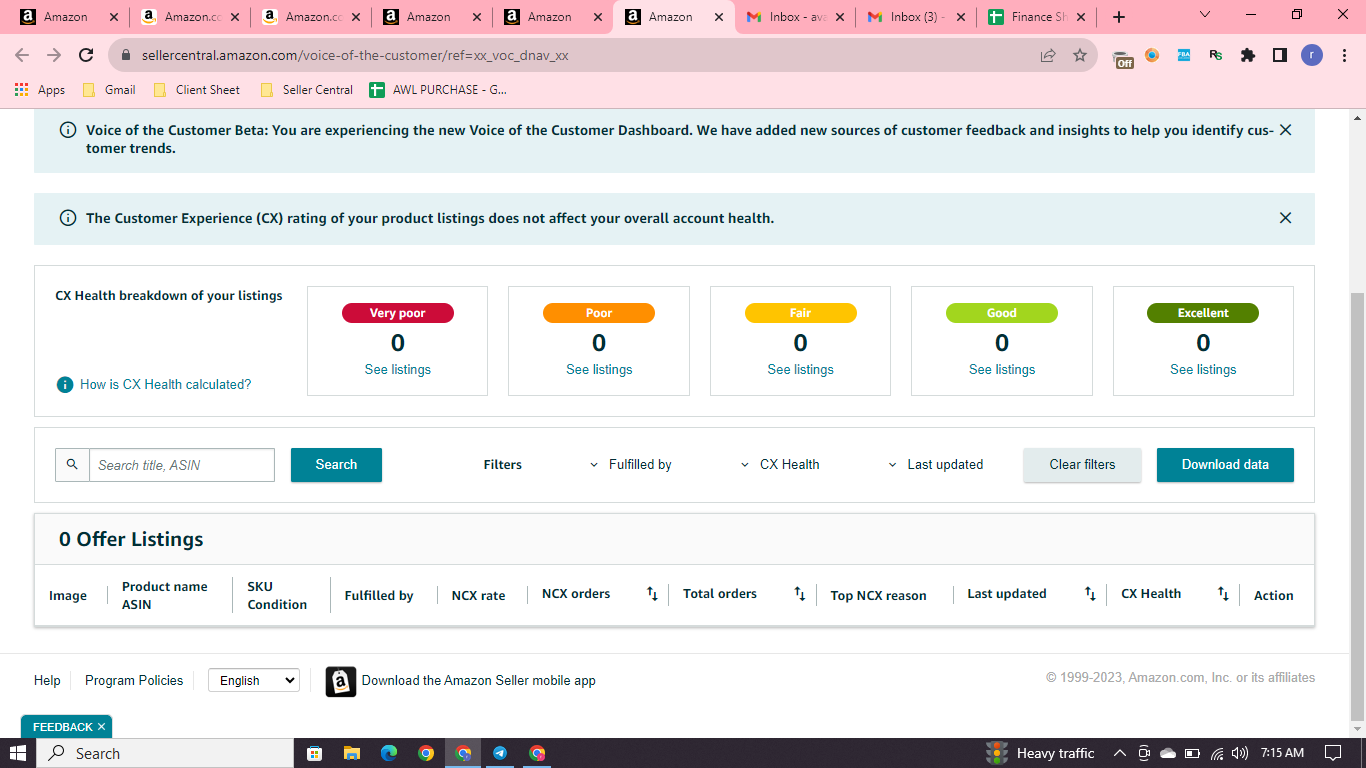Dismiss the Voice of the Customer Beta banner
Viewport: 1366px width, 768px height.
pos(1286,130)
